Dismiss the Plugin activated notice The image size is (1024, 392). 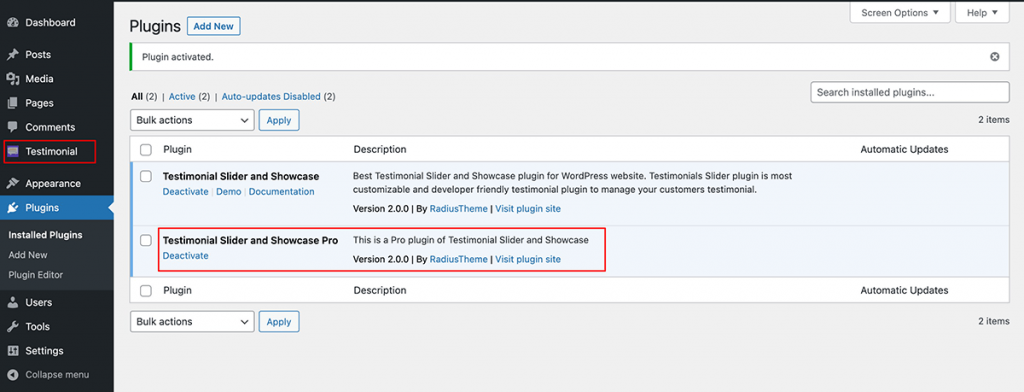[x=995, y=57]
